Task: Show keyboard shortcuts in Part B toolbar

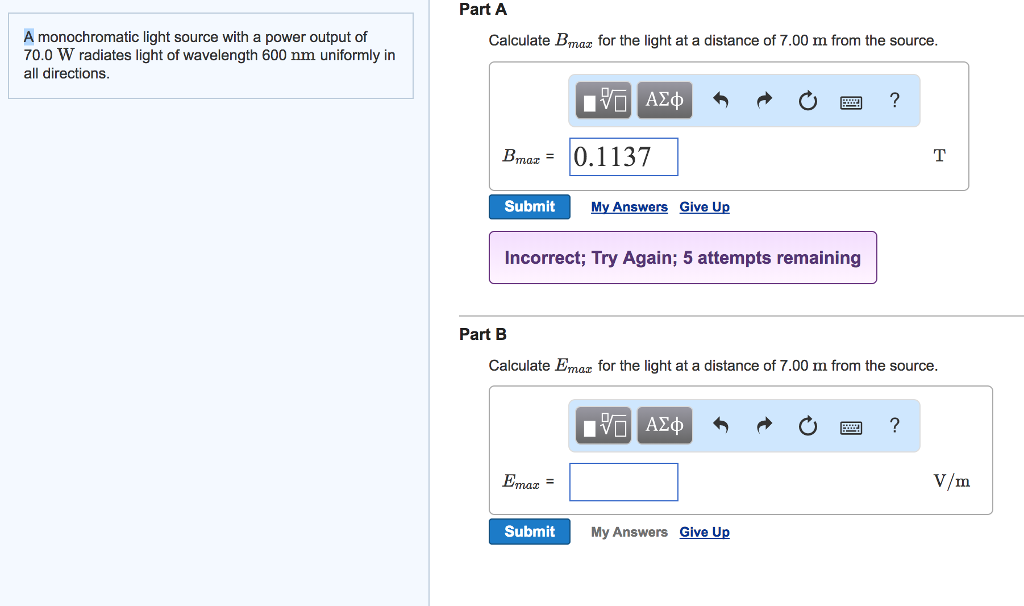Action: [851, 427]
